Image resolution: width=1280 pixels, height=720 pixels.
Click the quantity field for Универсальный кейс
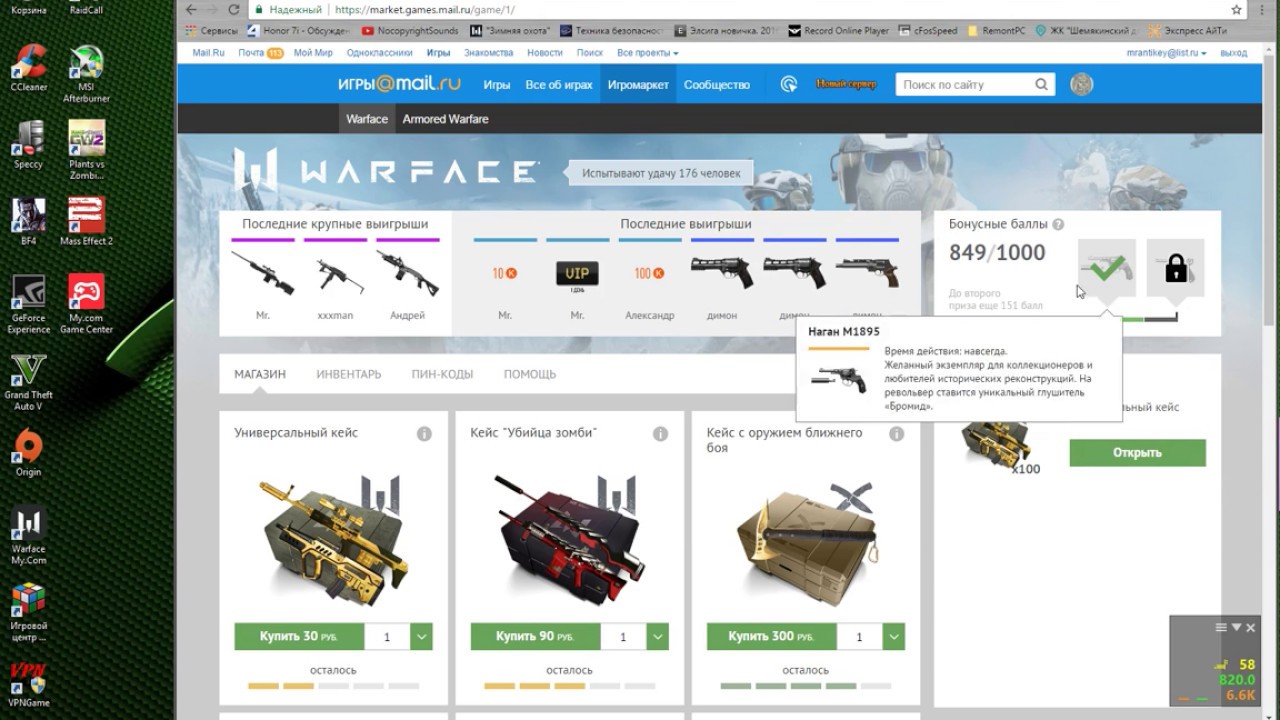[387, 637]
